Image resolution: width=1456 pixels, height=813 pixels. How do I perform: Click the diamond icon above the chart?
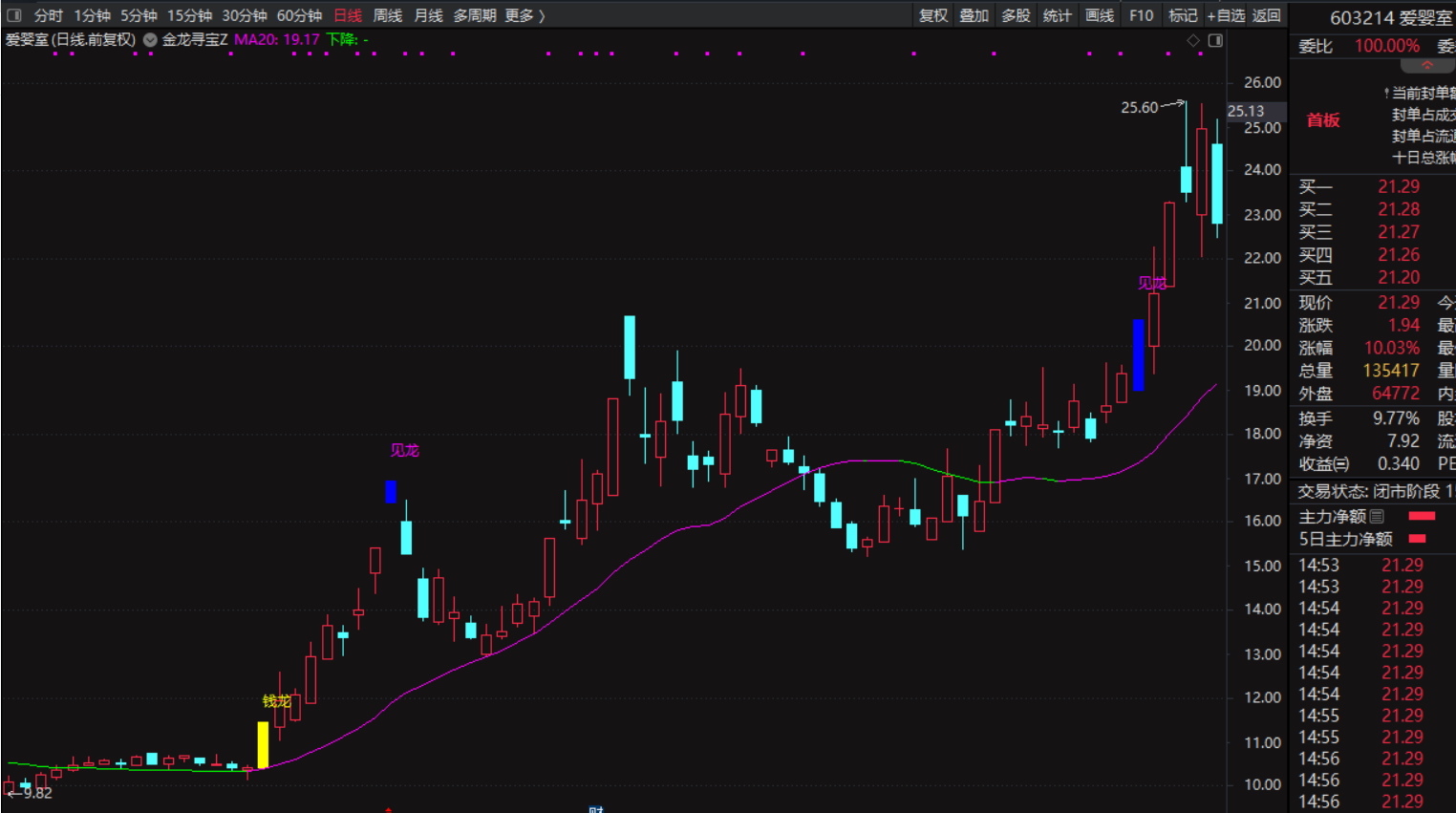click(1192, 40)
